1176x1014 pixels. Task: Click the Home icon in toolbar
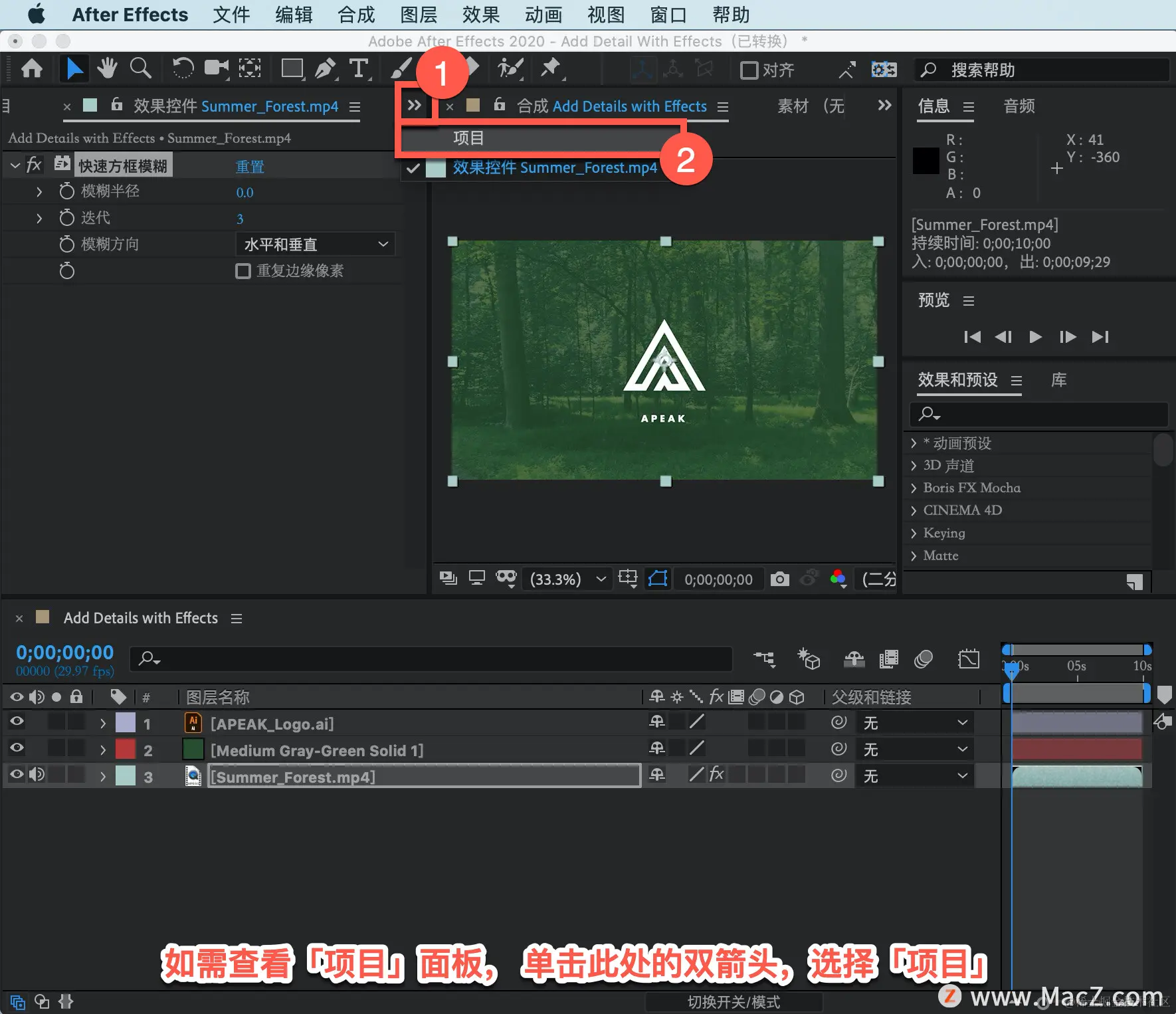[32, 69]
